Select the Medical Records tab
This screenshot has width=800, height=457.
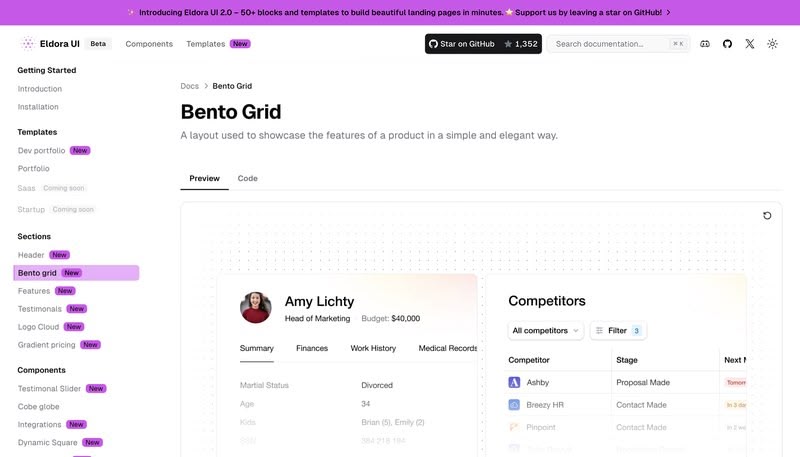pos(447,348)
